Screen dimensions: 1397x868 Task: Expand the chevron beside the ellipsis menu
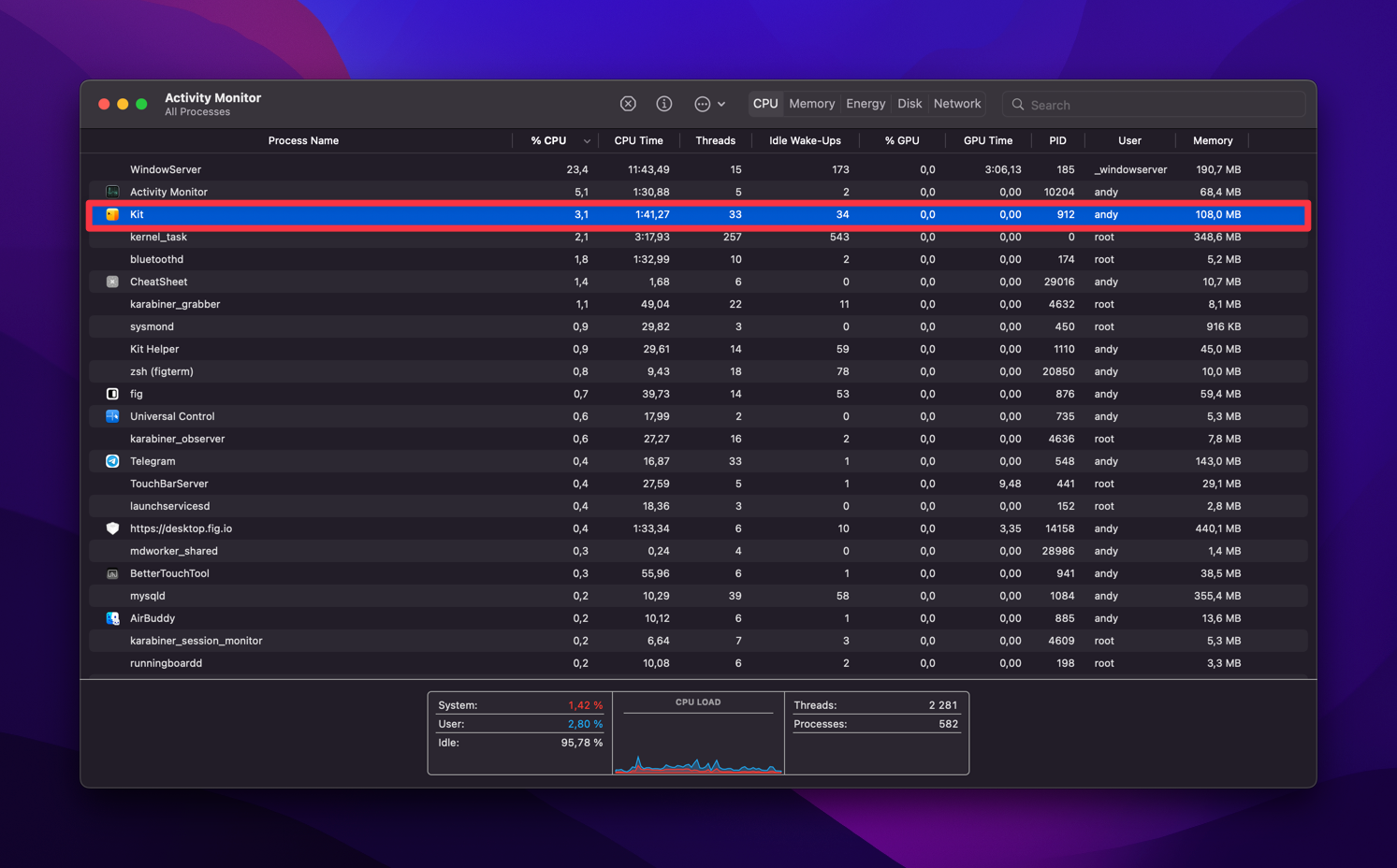pyautogui.click(x=721, y=105)
